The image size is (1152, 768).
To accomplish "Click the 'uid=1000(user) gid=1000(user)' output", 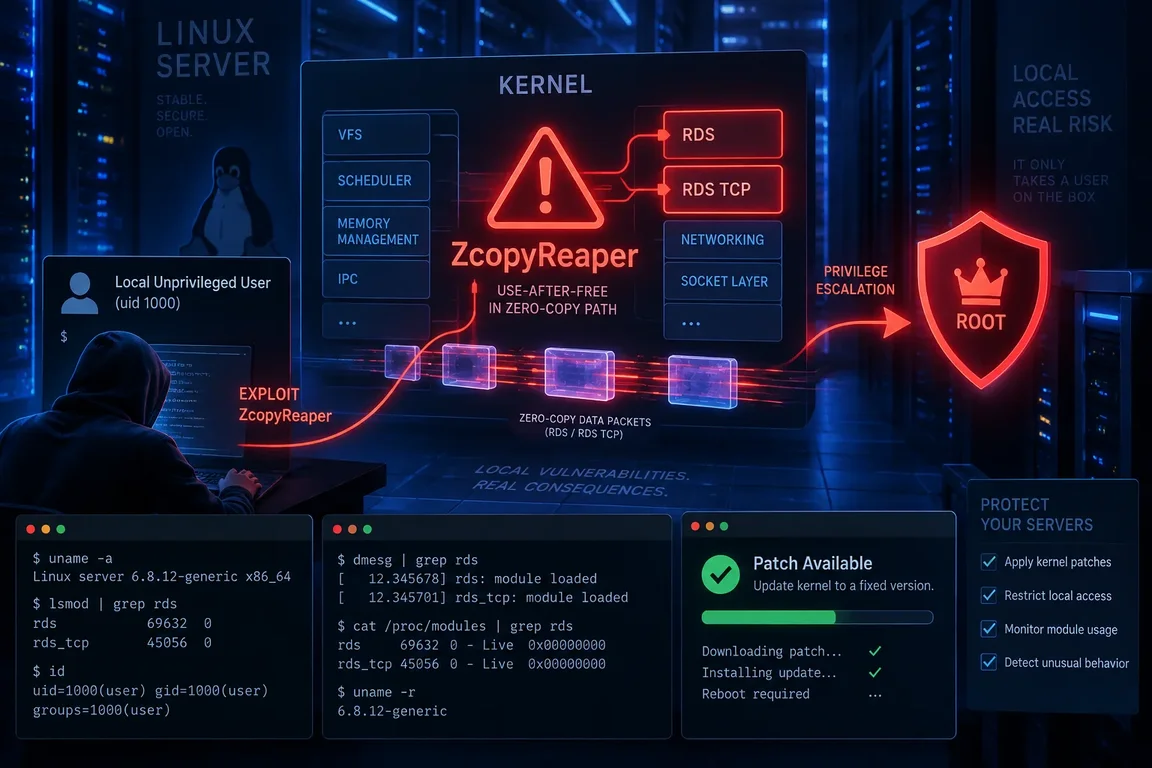I will tap(151, 691).
